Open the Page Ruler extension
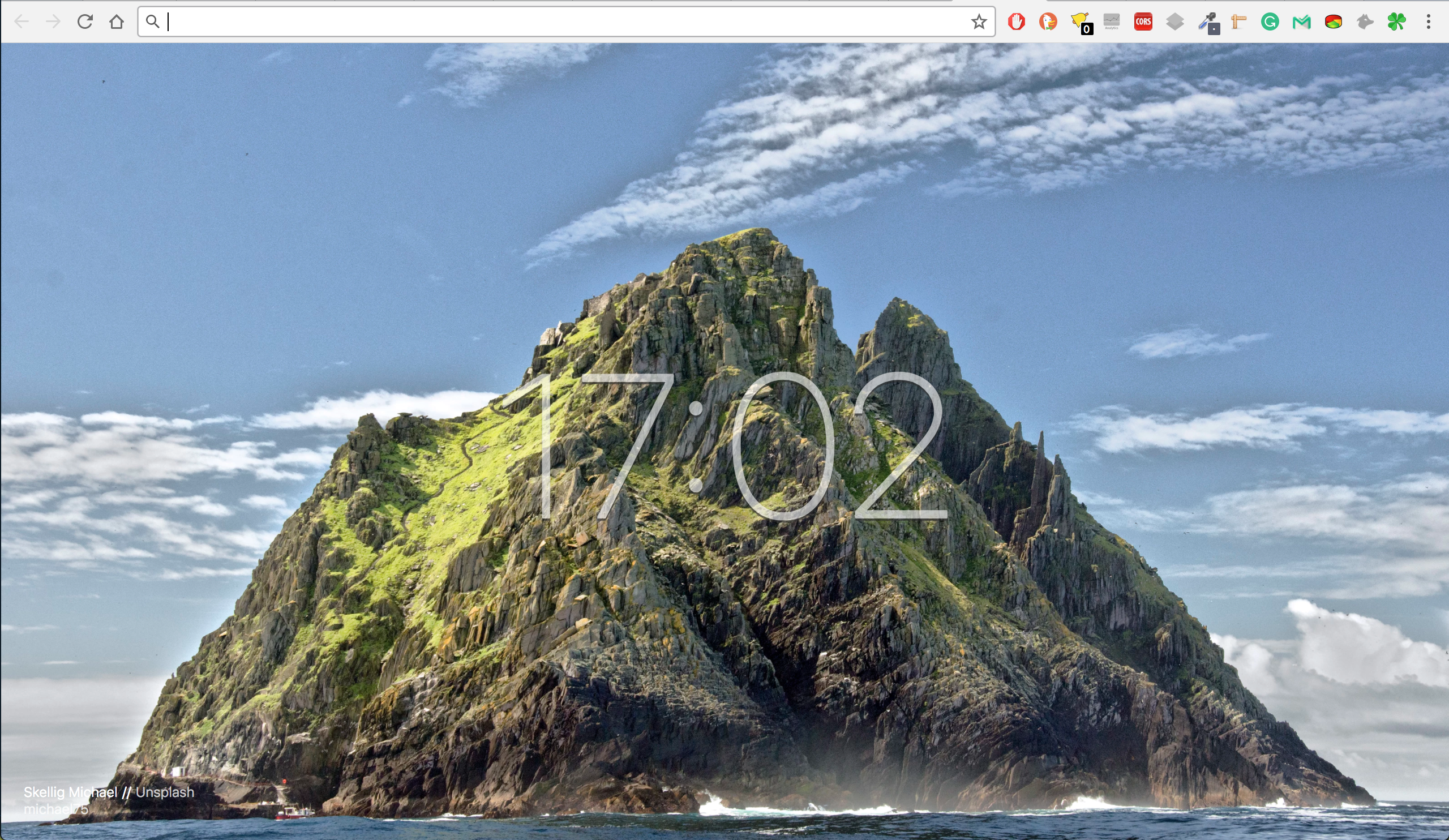 pos(1239,22)
